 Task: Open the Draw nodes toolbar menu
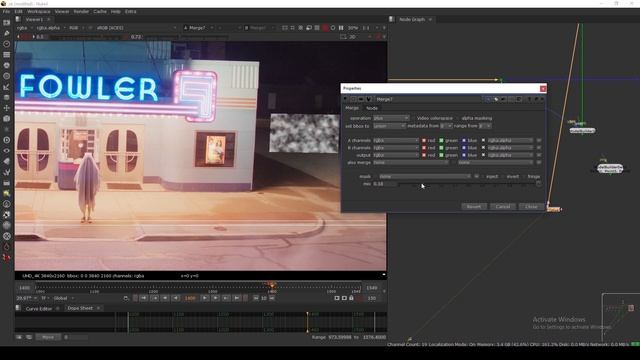tap(7, 33)
